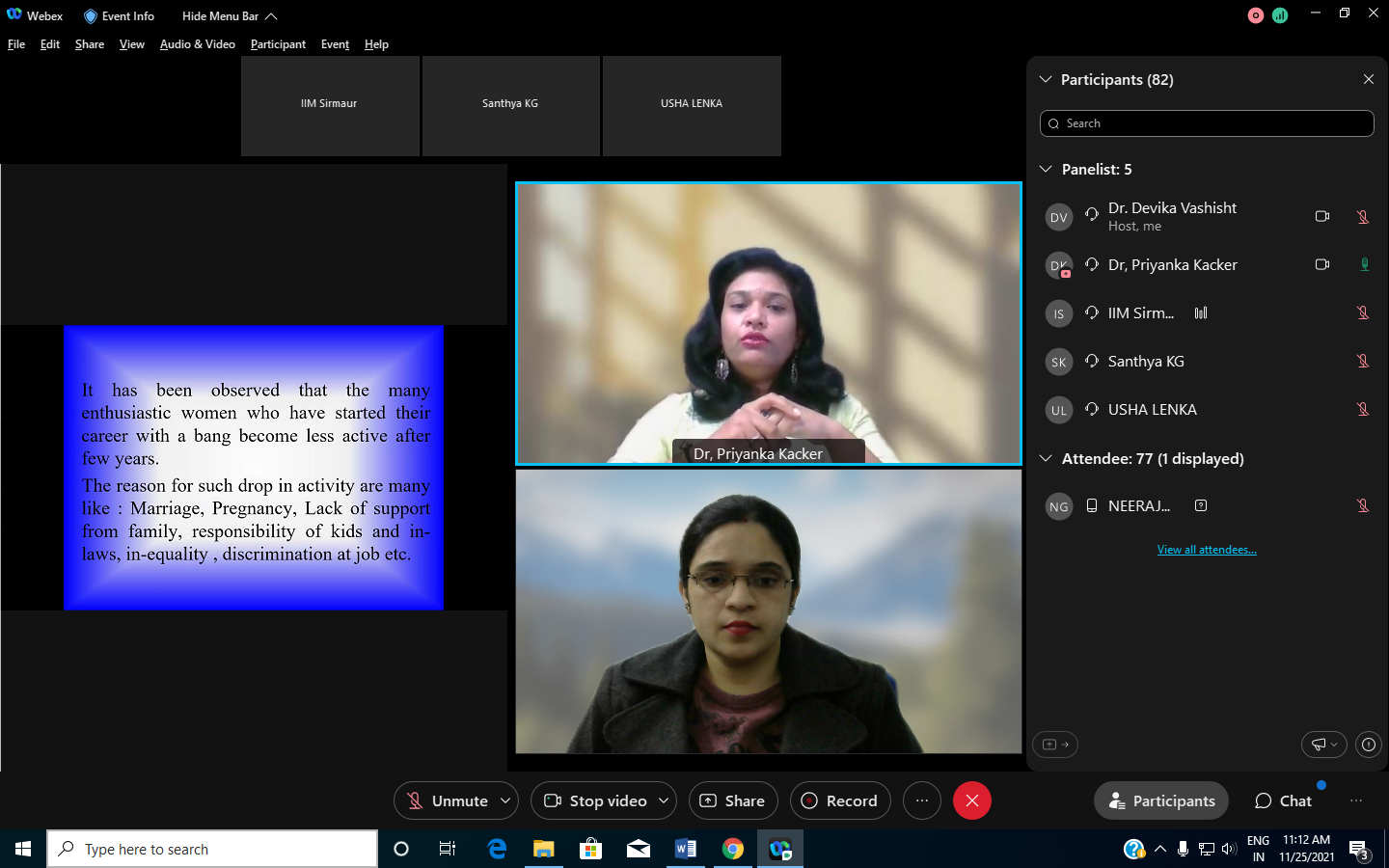Show hidden system tray icons arrow
The width and height of the screenshot is (1389, 868).
[x=1160, y=849]
